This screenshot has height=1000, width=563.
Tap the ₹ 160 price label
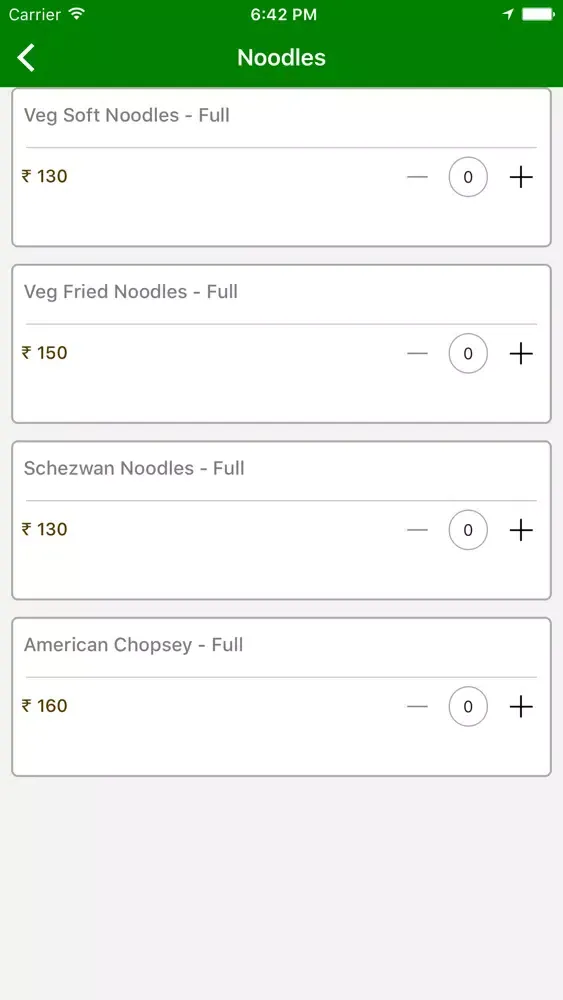[x=45, y=706]
